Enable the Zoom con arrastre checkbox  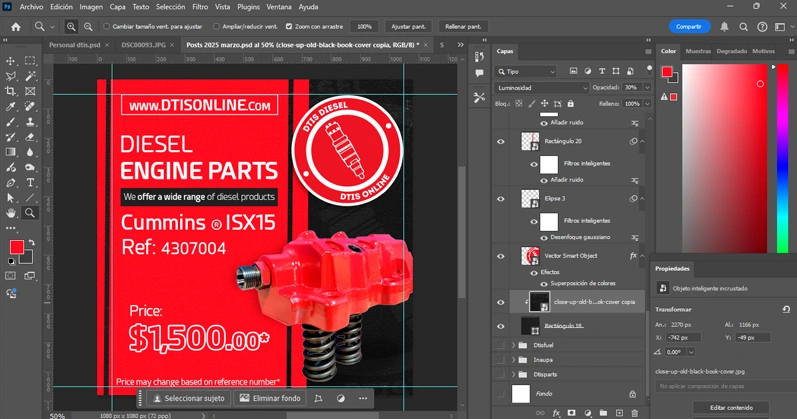tap(290, 27)
